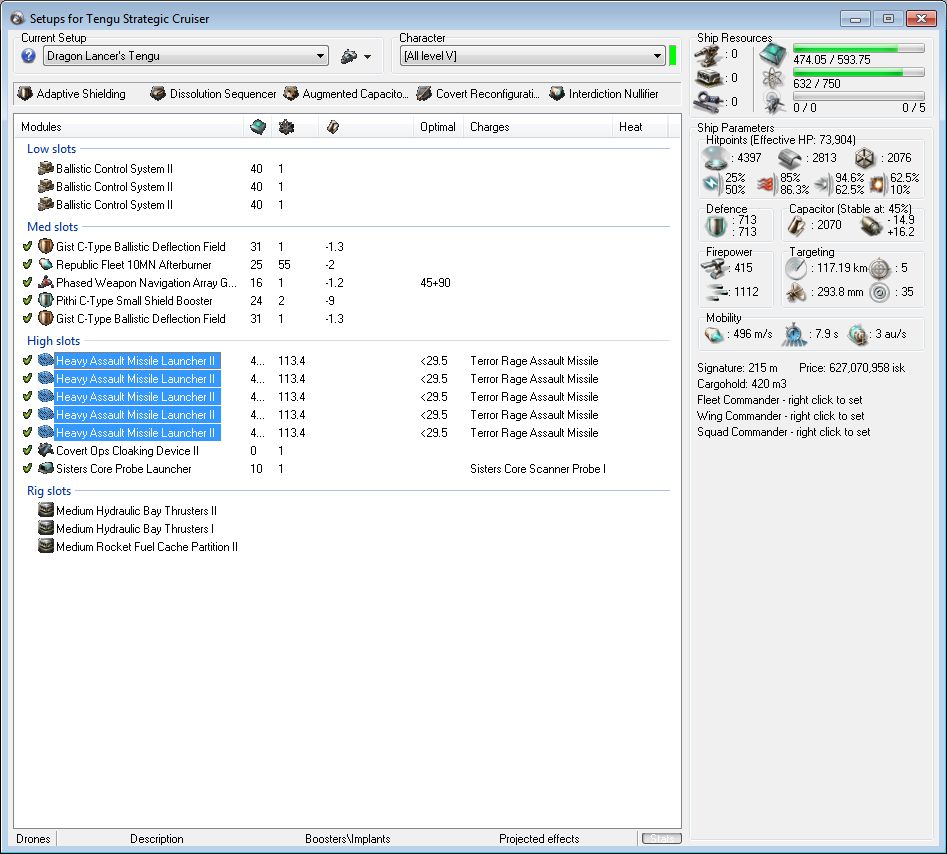Toggle Sisters Core Probe Launcher checkmark
Image resolution: width=947 pixels, height=854 pixels.
27,468
